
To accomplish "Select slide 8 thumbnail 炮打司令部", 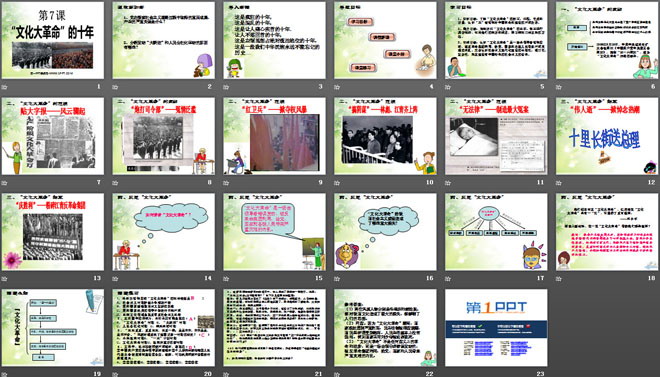I will coord(163,136).
